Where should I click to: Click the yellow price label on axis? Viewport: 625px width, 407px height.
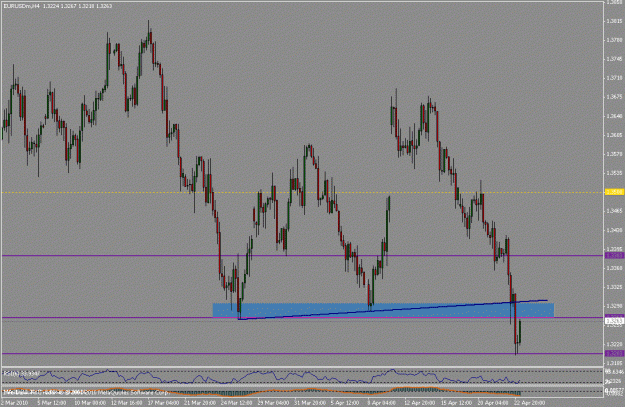(x=614, y=192)
